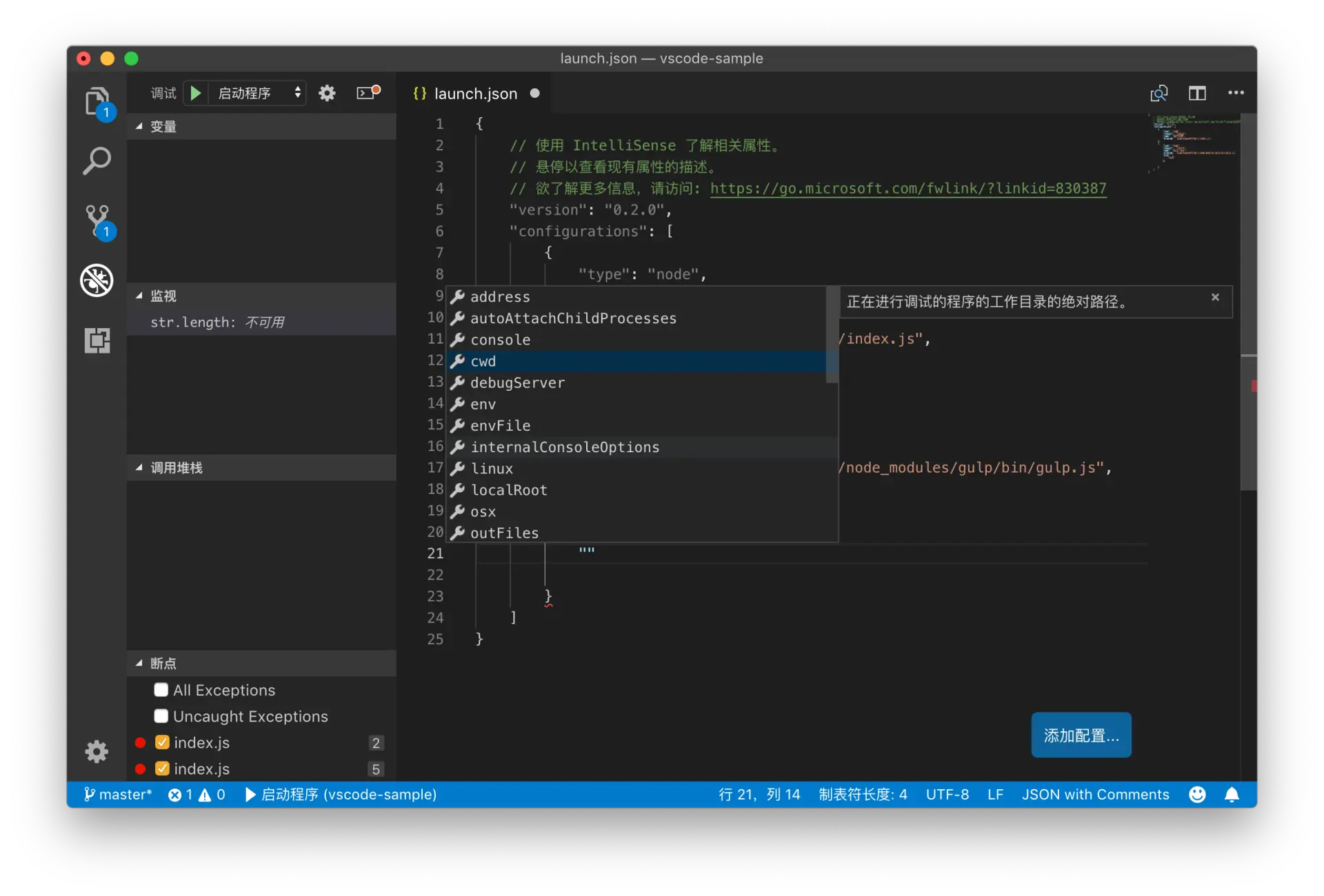Image resolution: width=1324 pixels, height=896 pixels.
Task: Open the Extensions view icon
Action: click(97, 340)
